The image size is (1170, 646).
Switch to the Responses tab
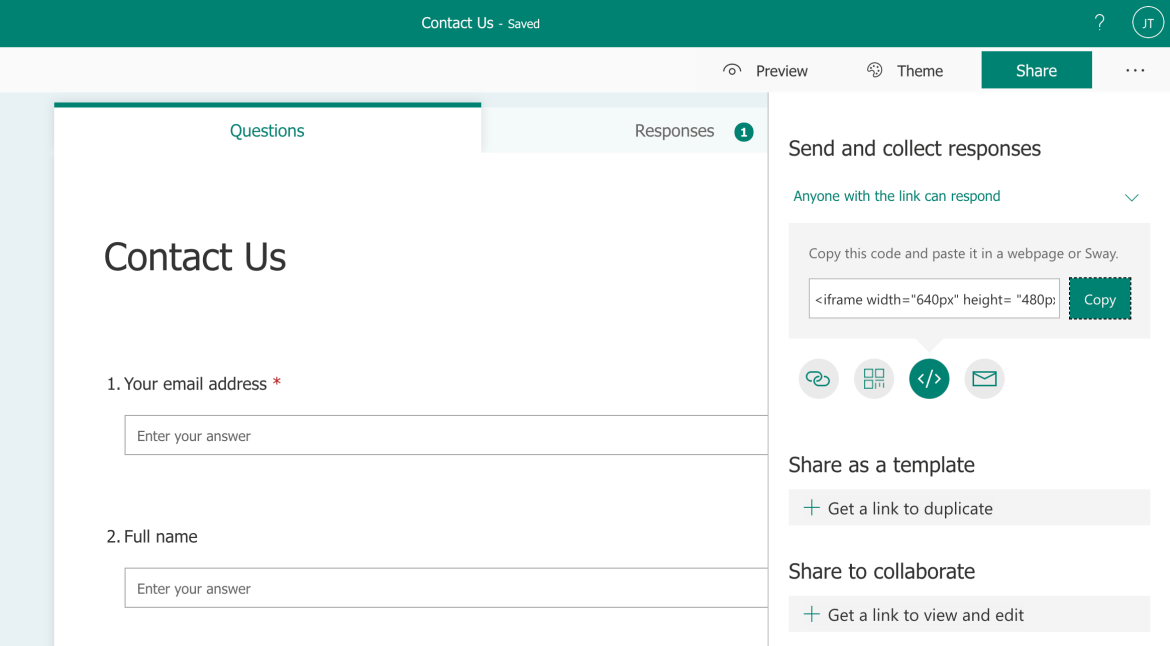[x=675, y=131]
